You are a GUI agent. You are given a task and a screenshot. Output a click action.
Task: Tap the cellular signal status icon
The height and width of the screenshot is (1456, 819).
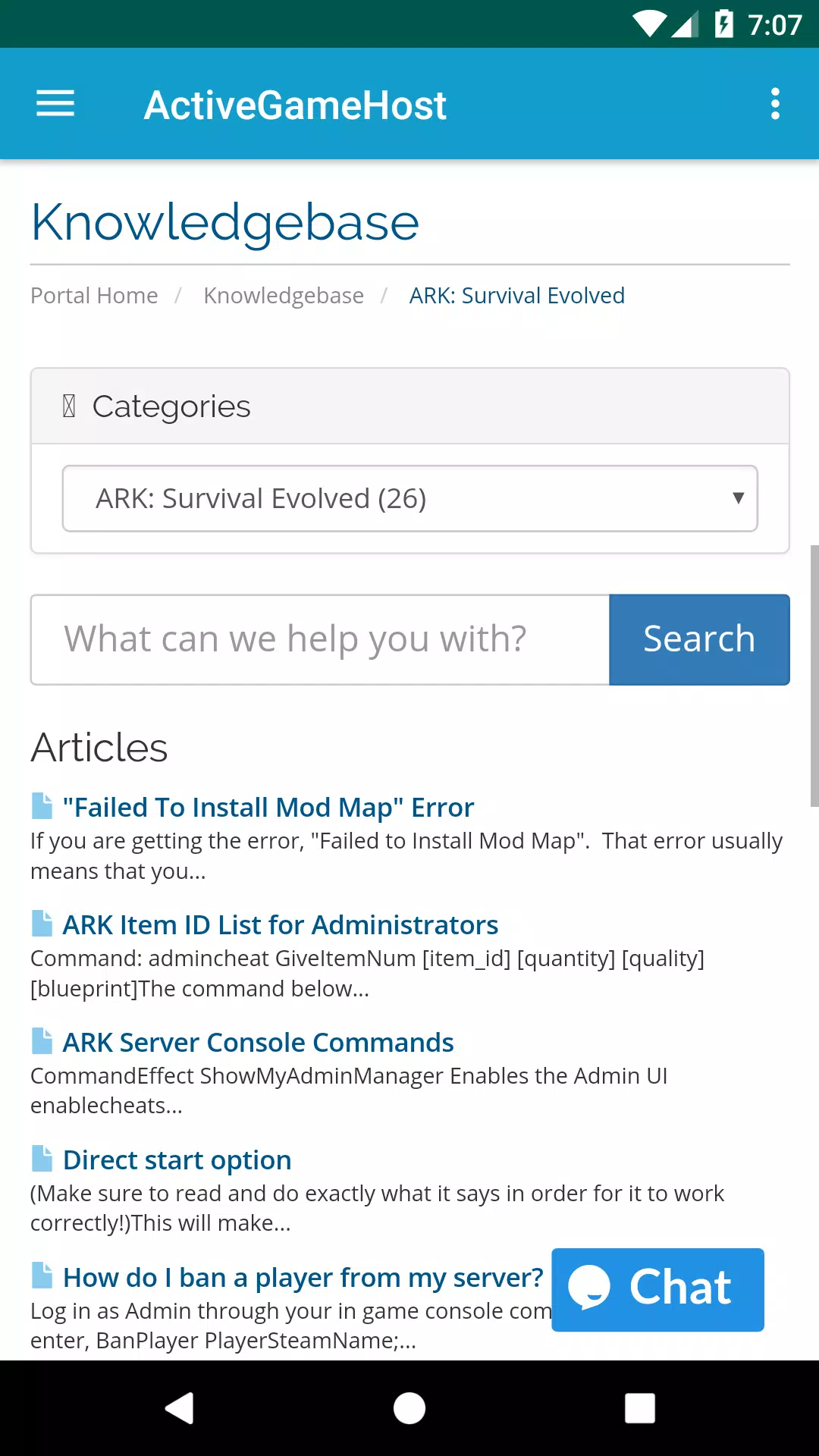pyautogui.click(x=685, y=24)
